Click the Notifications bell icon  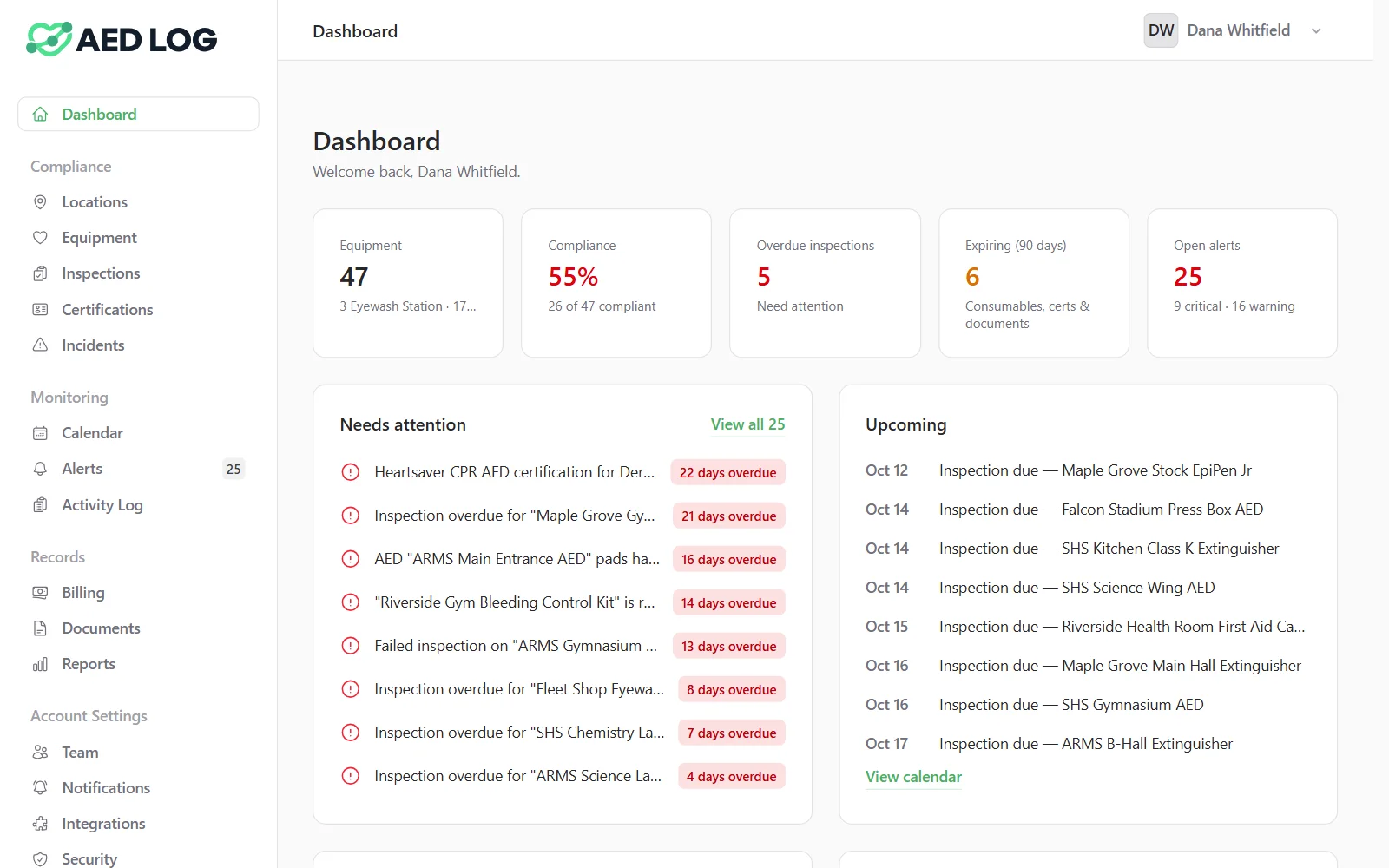40,788
